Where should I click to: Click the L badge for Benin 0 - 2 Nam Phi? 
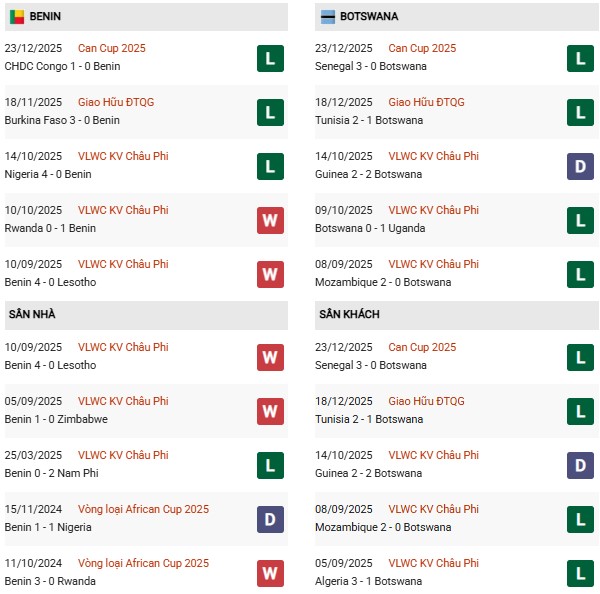click(x=269, y=465)
